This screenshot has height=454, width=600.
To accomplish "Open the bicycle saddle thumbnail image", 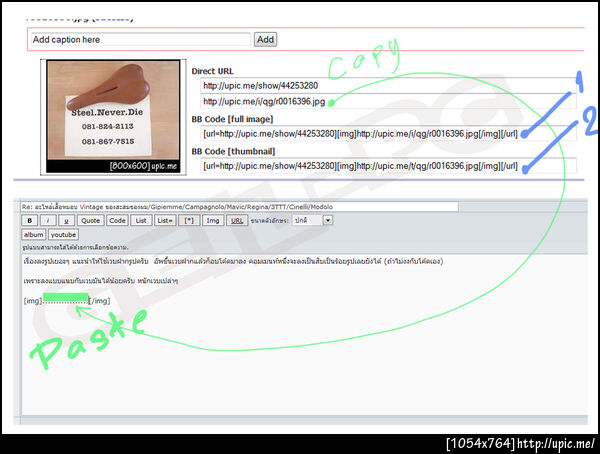I will point(113,117).
